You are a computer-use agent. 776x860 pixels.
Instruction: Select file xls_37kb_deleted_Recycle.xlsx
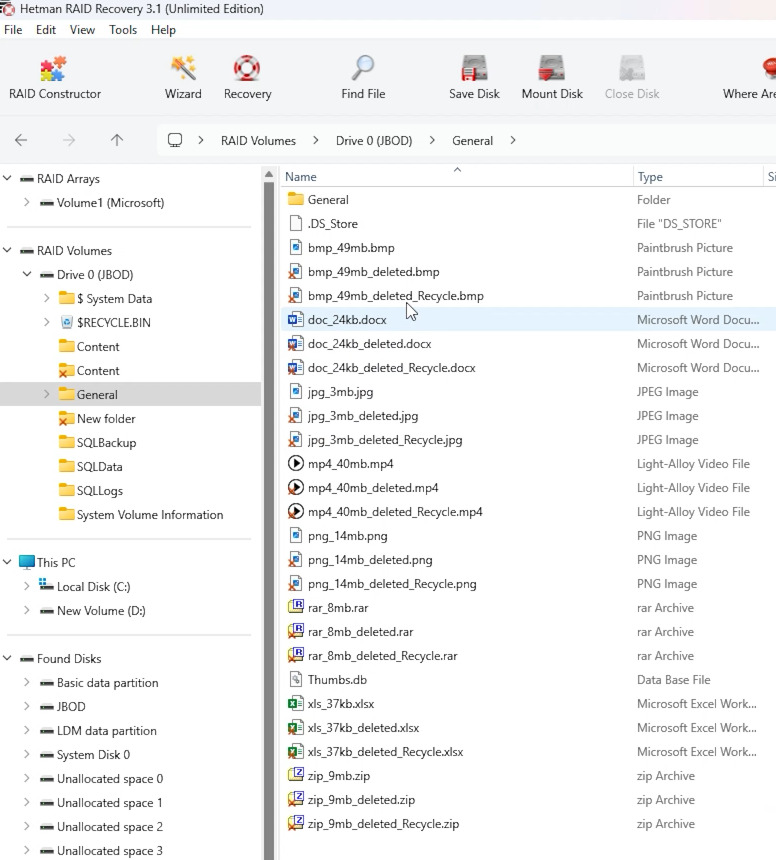pyautogui.click(x=386, y=751)
